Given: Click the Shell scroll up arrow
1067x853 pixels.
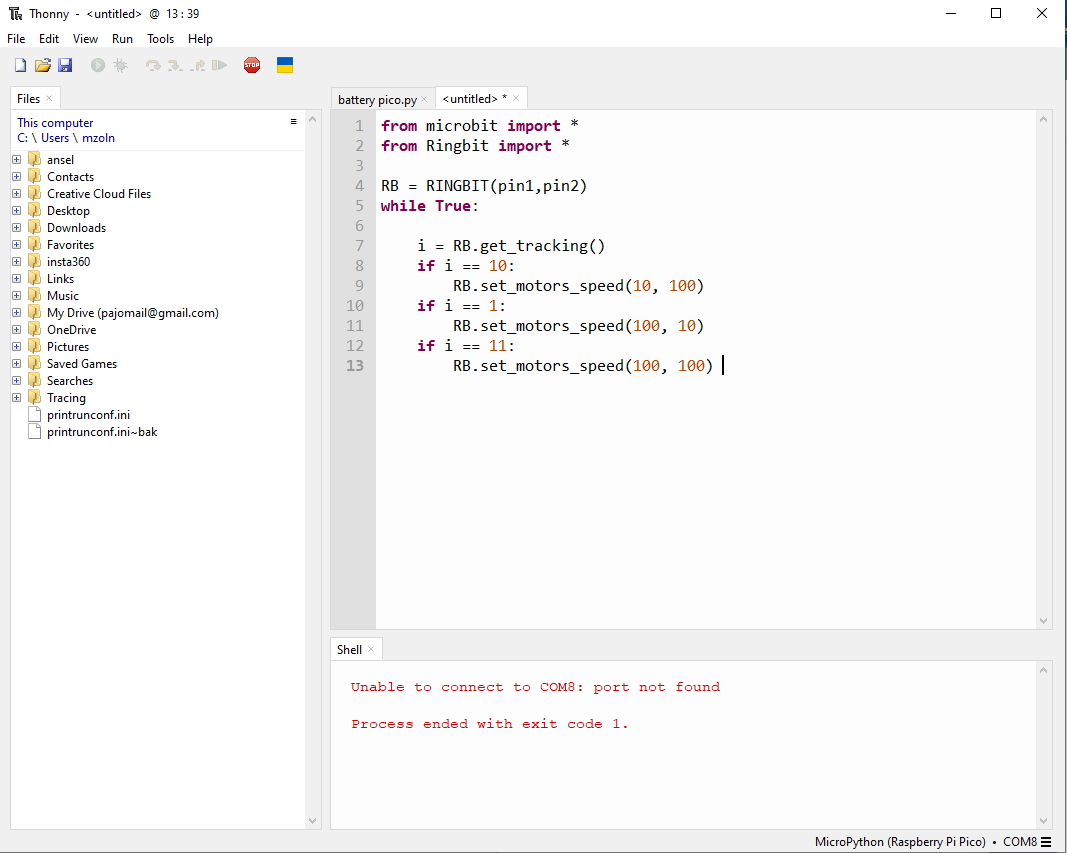Looking at the screenshot, I should [1044, 670].
